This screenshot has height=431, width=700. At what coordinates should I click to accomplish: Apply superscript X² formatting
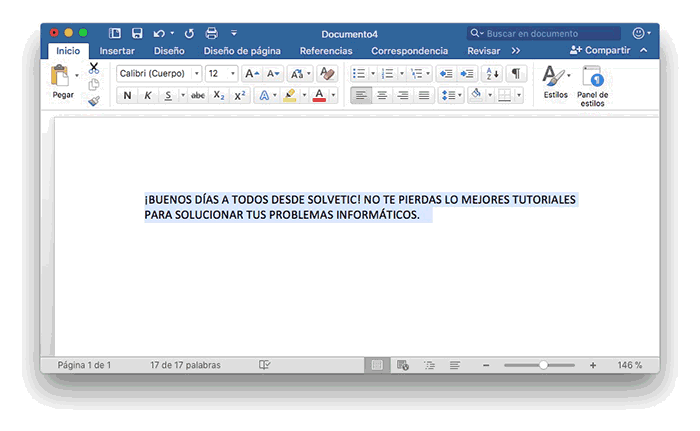(x=240, y=95)
